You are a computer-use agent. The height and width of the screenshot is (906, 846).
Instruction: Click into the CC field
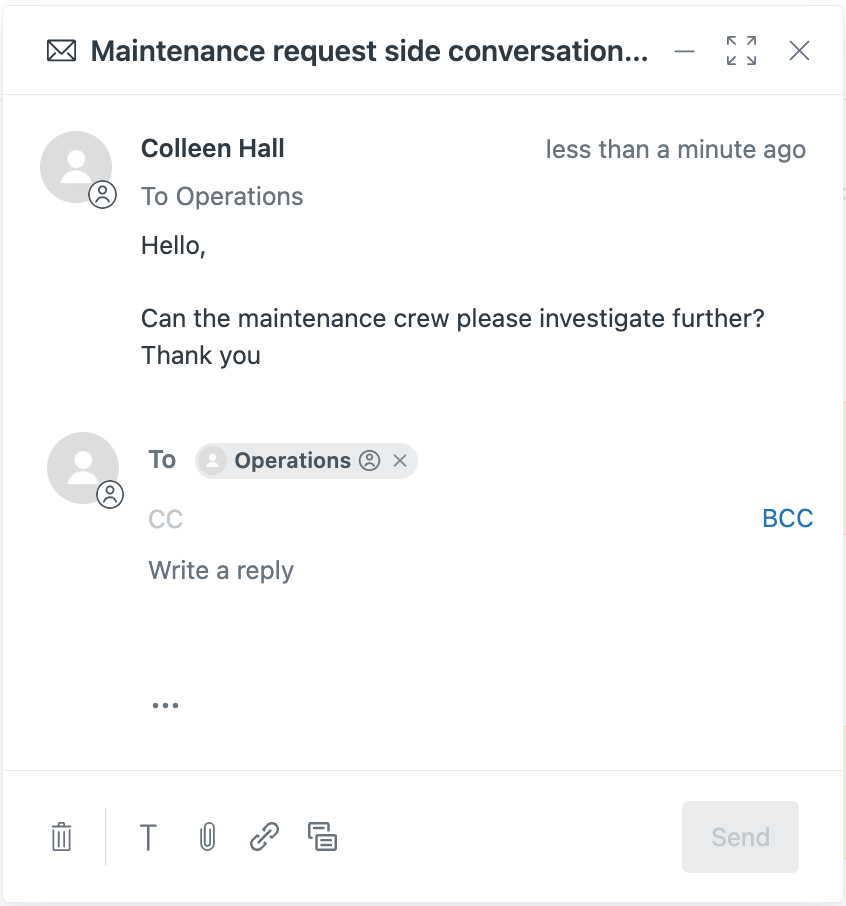(x=166, y=518)
